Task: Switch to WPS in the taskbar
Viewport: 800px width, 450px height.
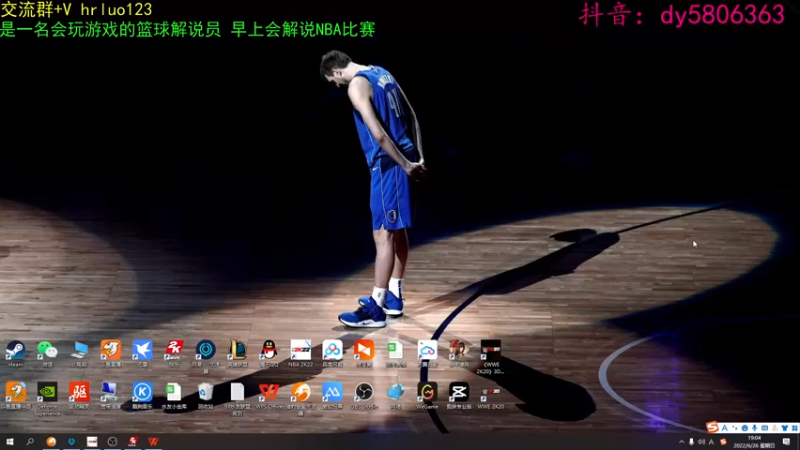Action: (153, 441)
